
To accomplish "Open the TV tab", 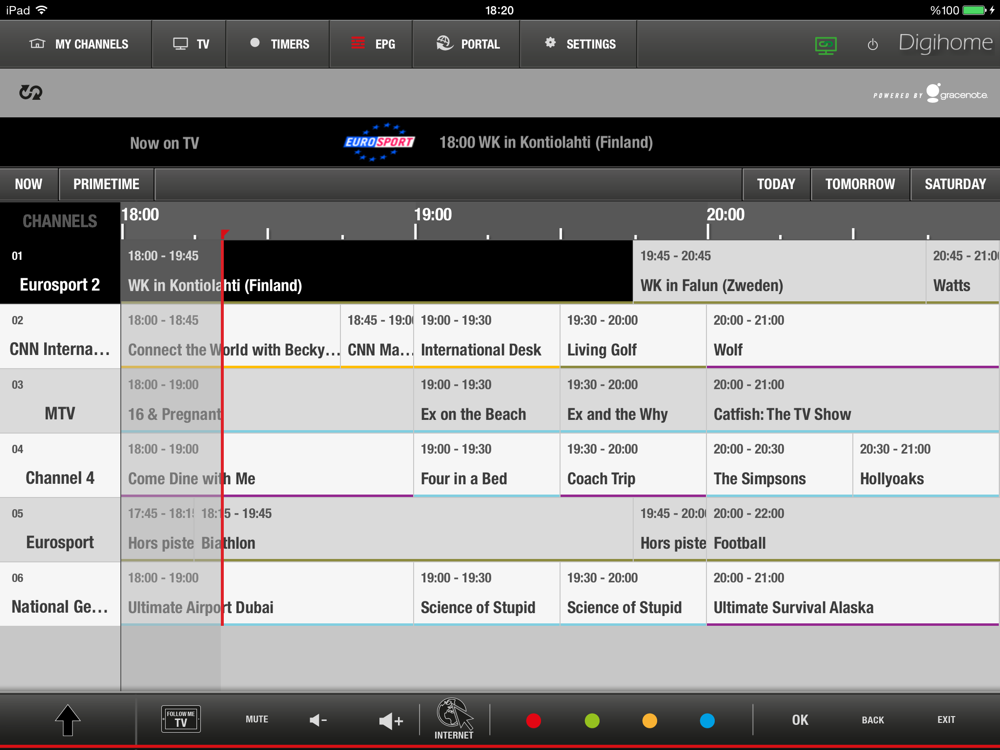I will 189,44.
